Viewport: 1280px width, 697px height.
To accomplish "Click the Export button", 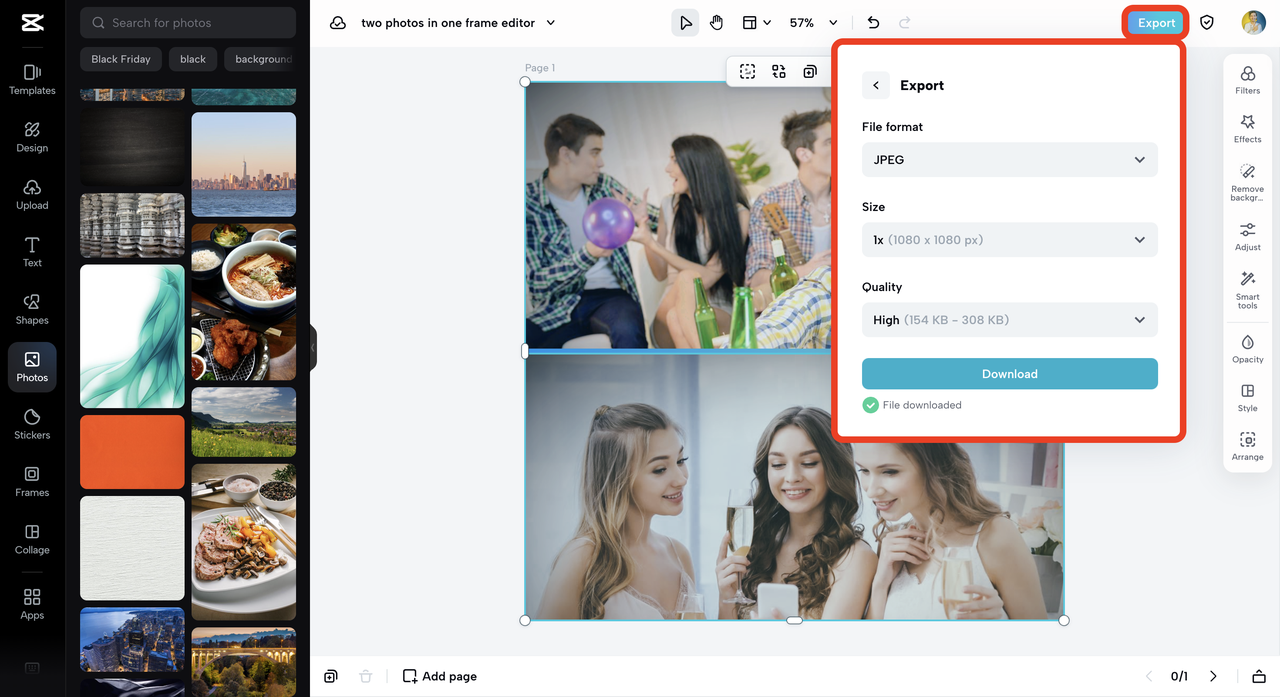I will pos(1156,23).
